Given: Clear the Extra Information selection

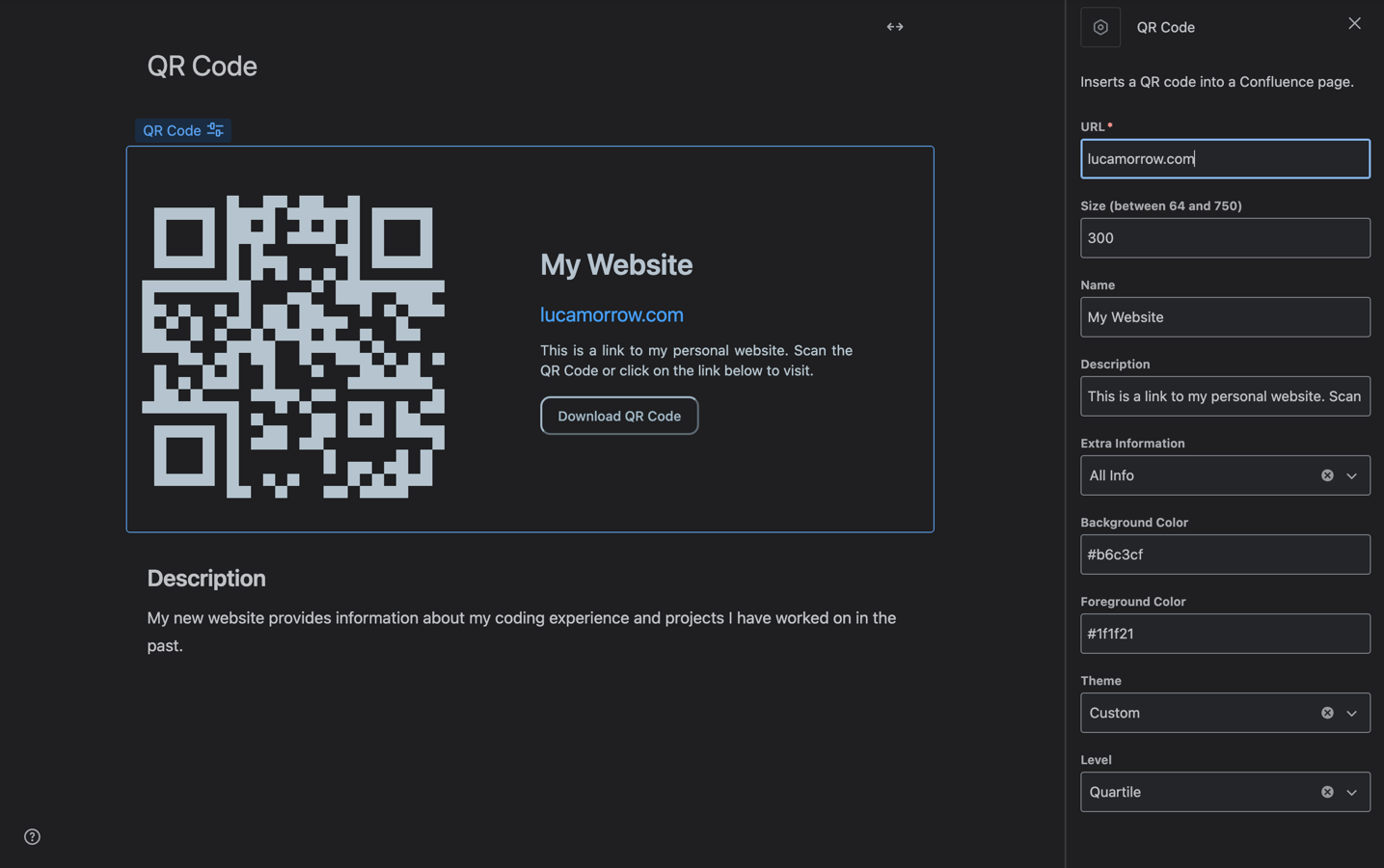Looking at the screenshot, I should pyautogui.click(x=1327, y=475).
